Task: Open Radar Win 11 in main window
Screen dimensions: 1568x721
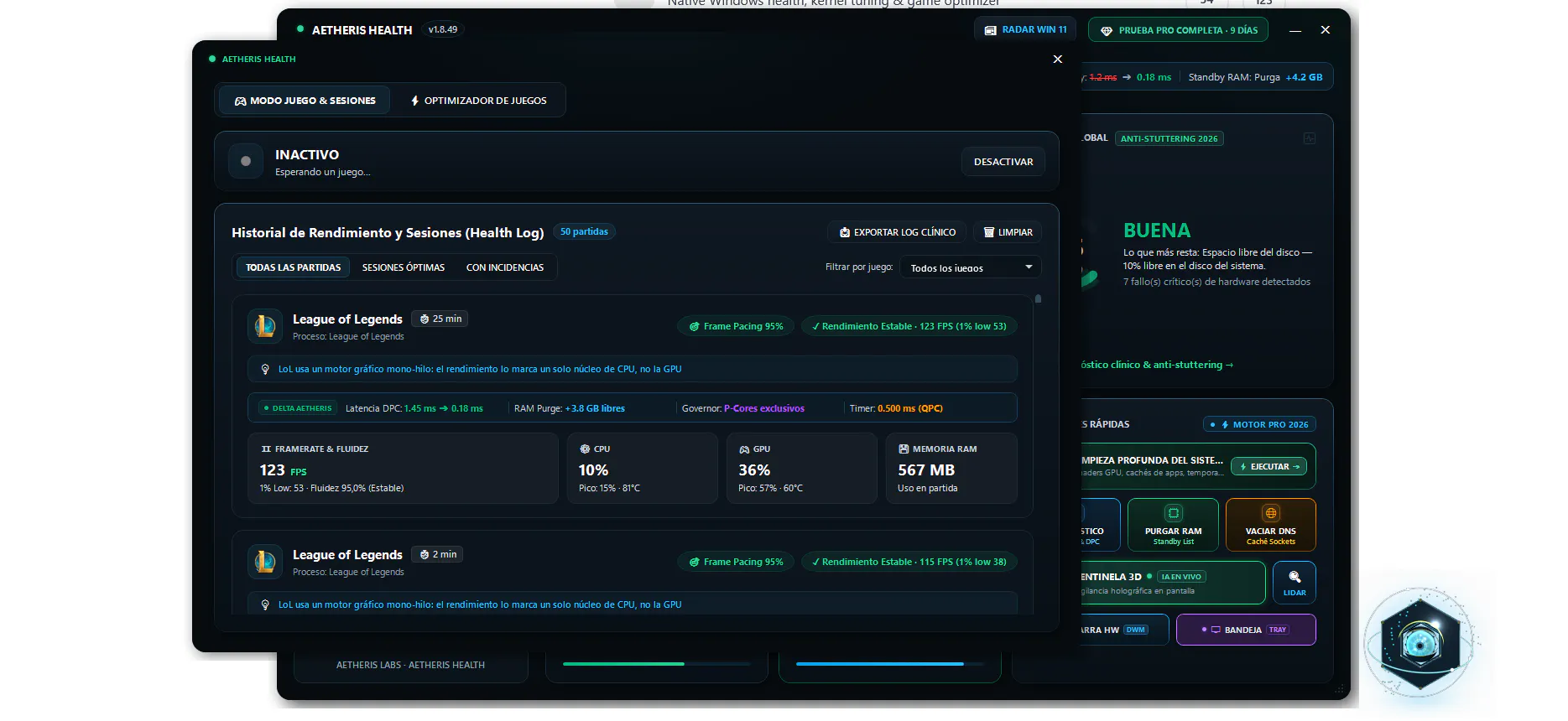Action: coord(1025,29)
